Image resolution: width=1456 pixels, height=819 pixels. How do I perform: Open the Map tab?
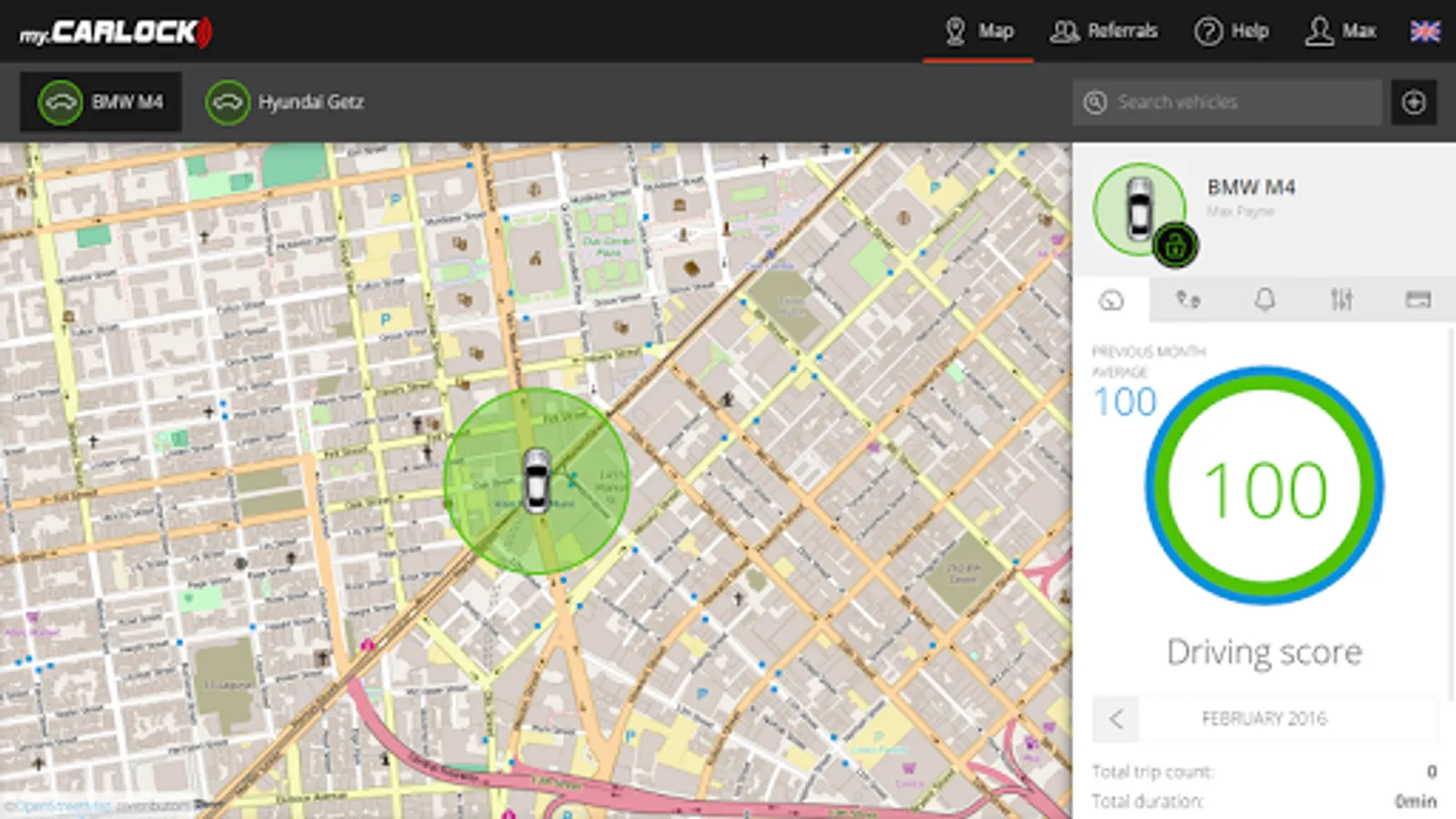click(978, 31)
